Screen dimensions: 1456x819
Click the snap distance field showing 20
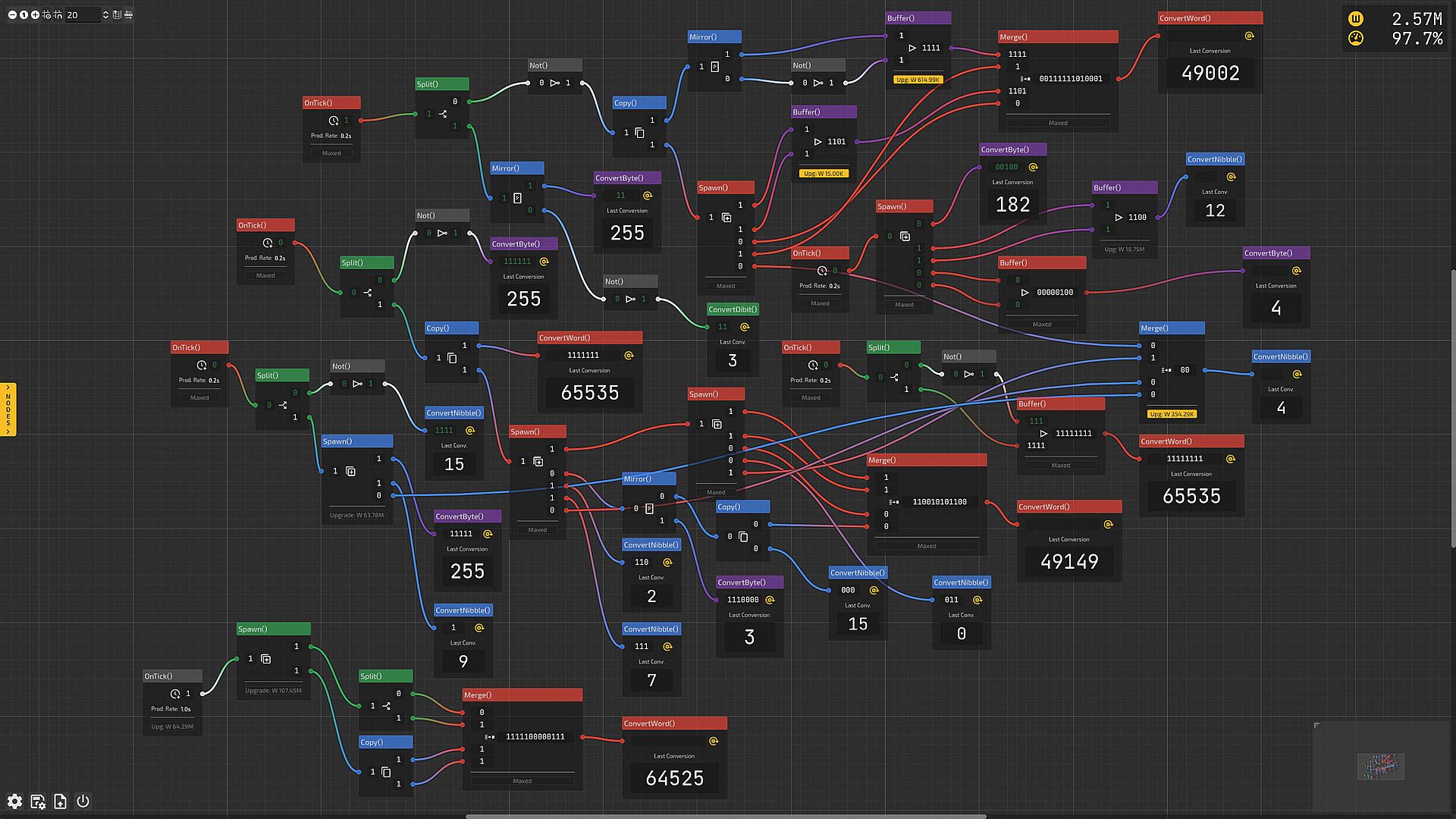click(x=82, y=14)
